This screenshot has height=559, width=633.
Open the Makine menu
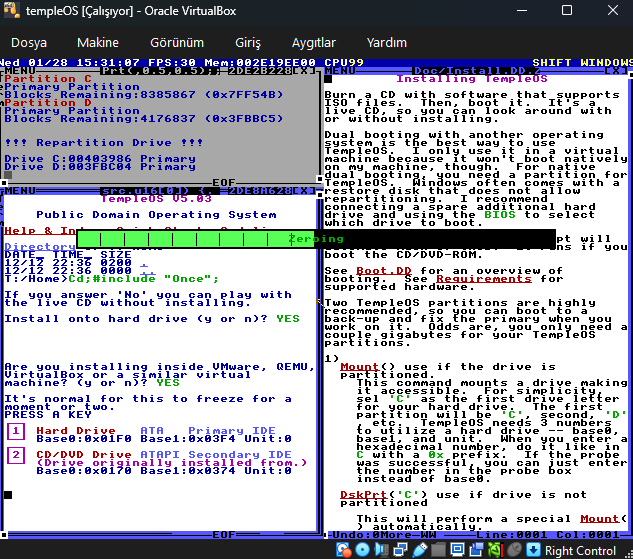[98, 43]
